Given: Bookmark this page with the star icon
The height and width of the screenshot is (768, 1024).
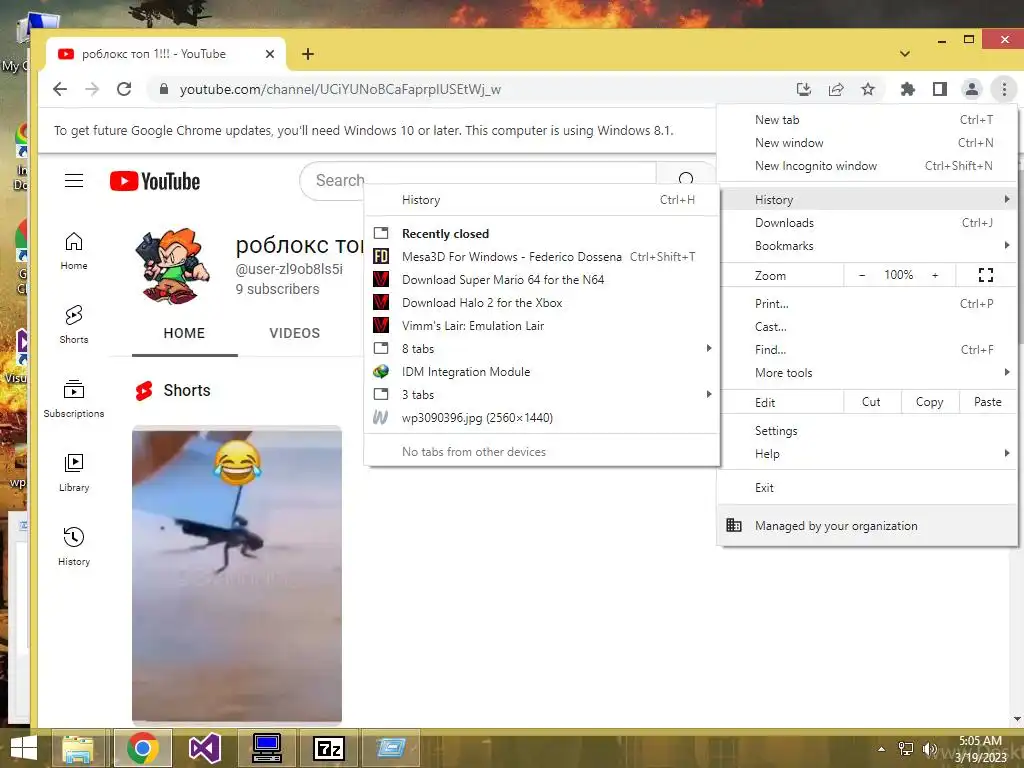Looking at the screenshot, I should [x=868, y=89].
